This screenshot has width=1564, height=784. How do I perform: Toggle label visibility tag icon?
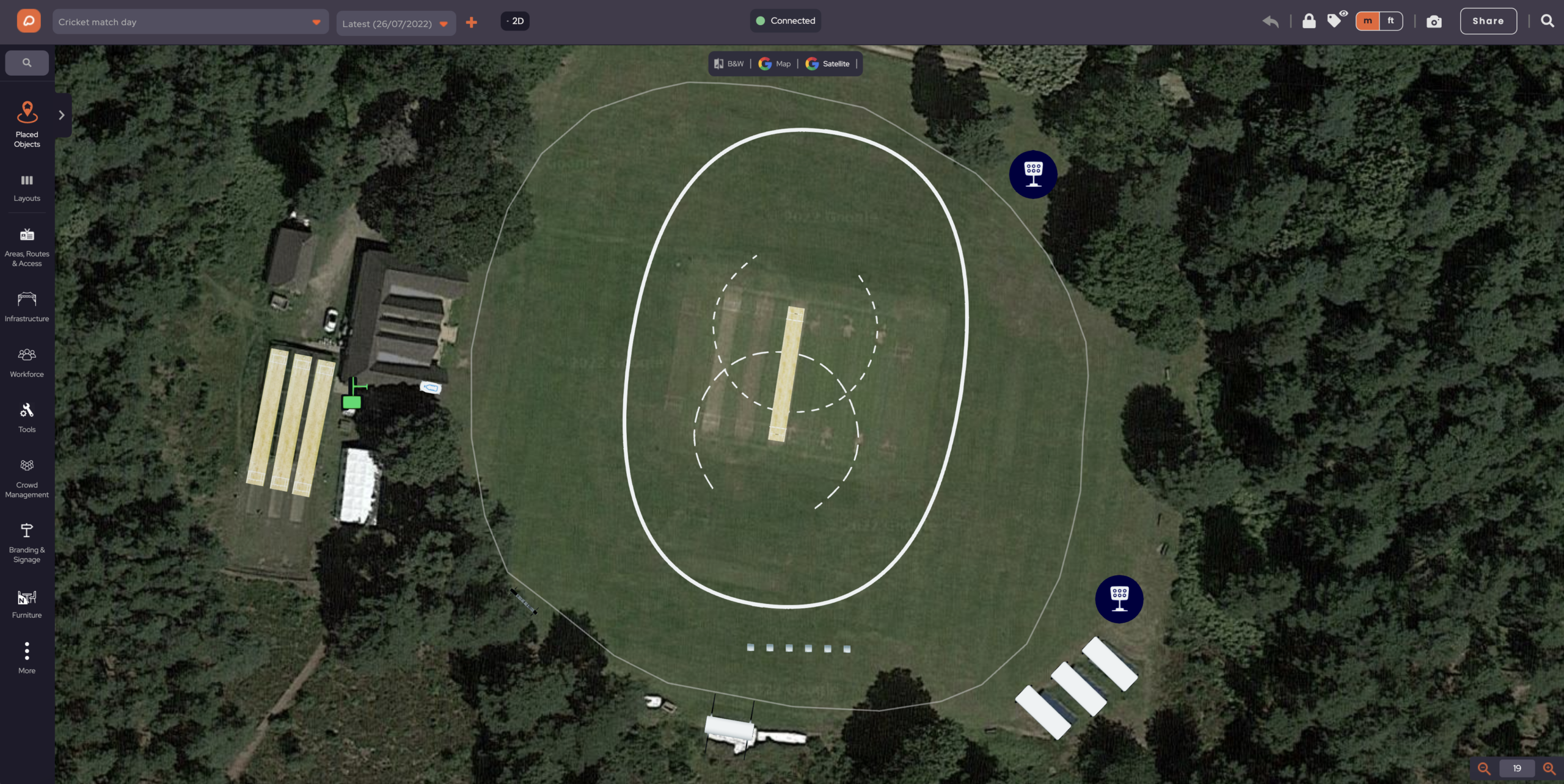coord(1336,20)
